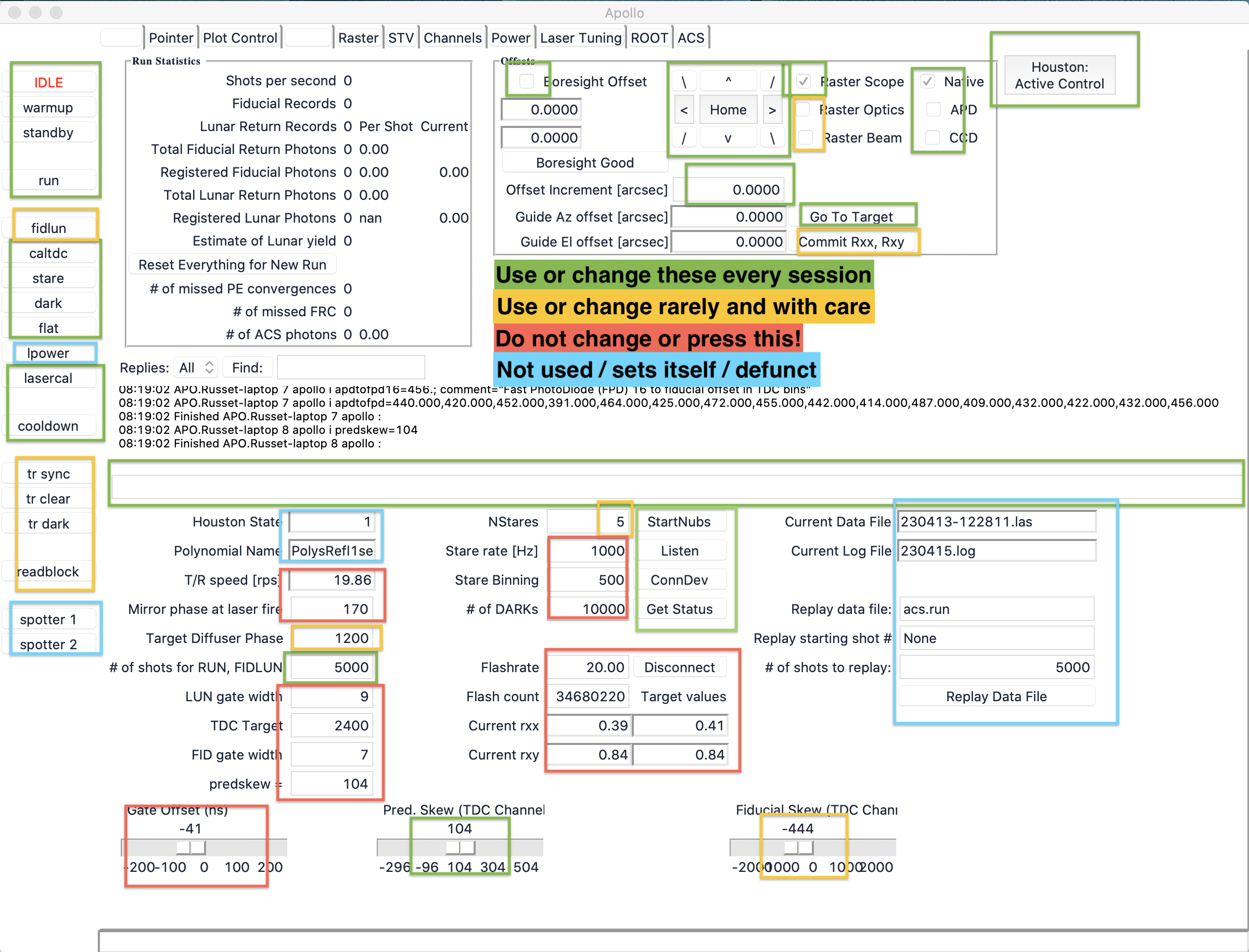This screenshot has width=1249, height=952.
Task: Click the fidlun button
Action: (49, 228)
